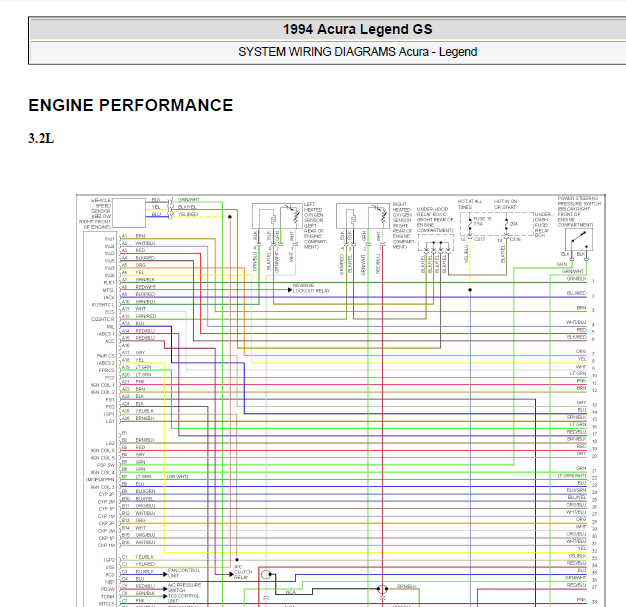Click the 'CYP 2P' signal label
This screenshot has width=626, height=607.
coord(107,494)
